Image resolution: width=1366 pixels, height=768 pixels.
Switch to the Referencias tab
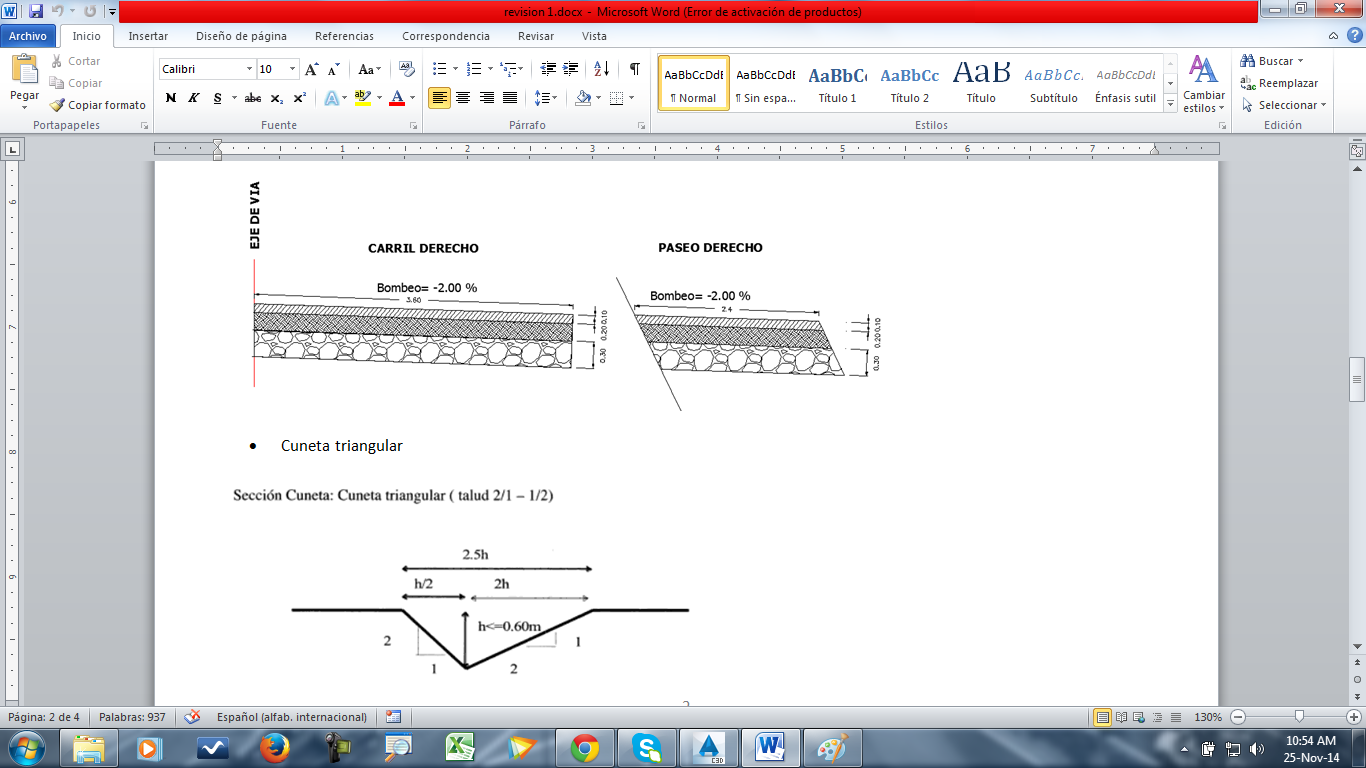tap(344, 36)
